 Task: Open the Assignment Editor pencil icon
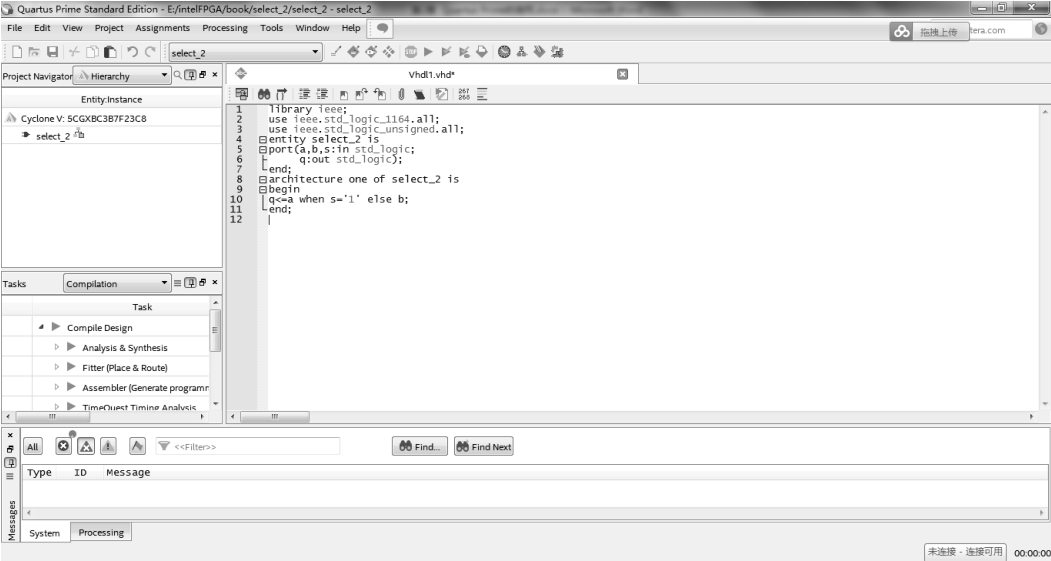336,52
